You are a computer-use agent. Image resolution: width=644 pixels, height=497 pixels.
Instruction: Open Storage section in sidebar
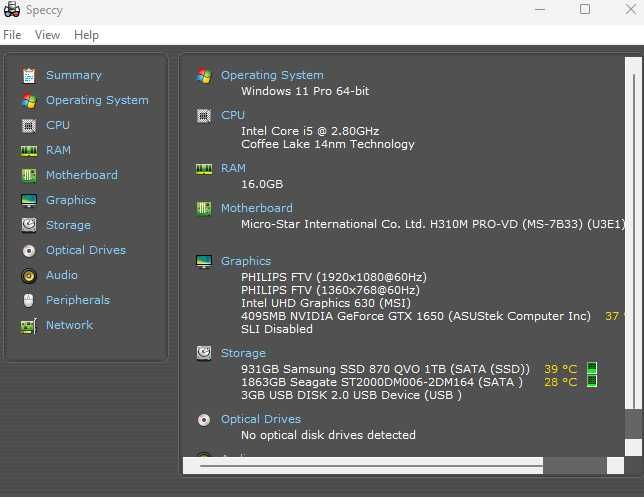tap(69, 225)
